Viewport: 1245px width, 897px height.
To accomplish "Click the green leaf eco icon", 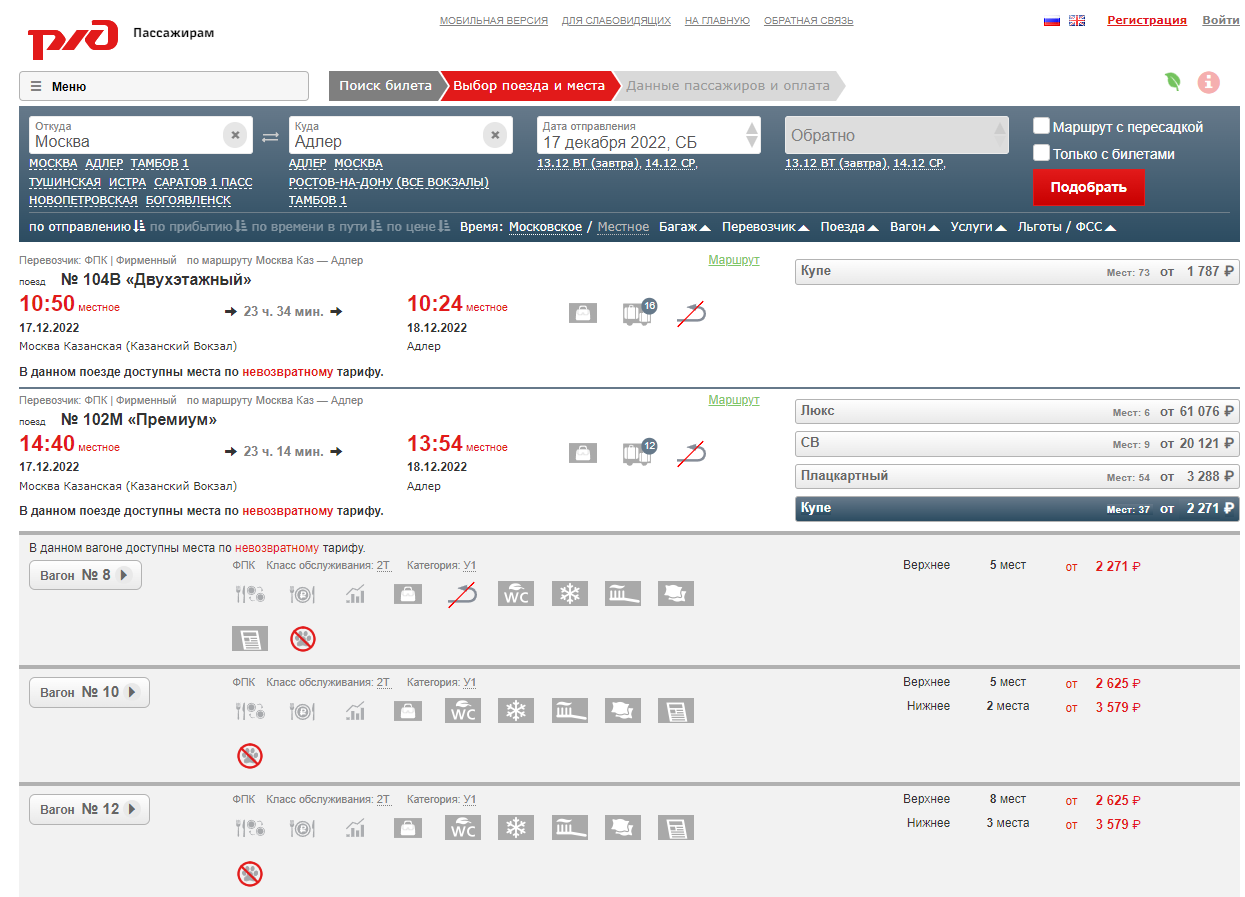I will [x=1173, y=82].
